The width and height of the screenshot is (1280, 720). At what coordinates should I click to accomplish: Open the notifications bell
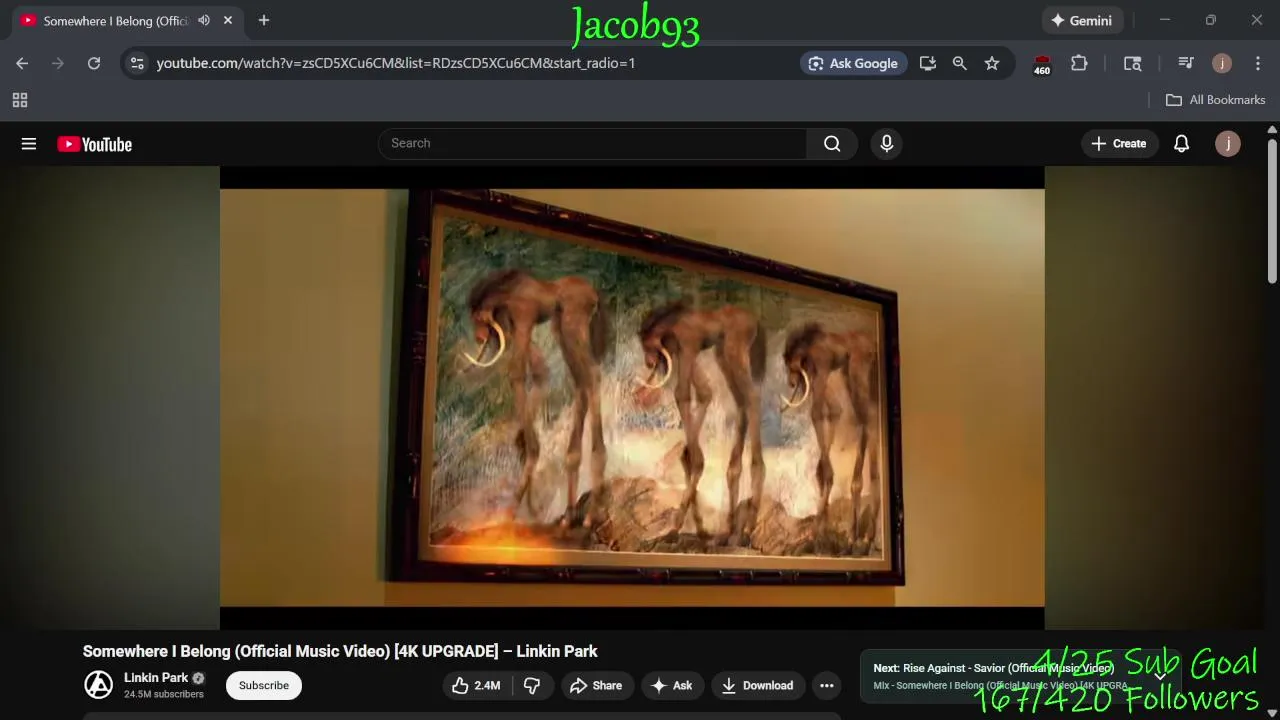click(x=1181, y=143)
